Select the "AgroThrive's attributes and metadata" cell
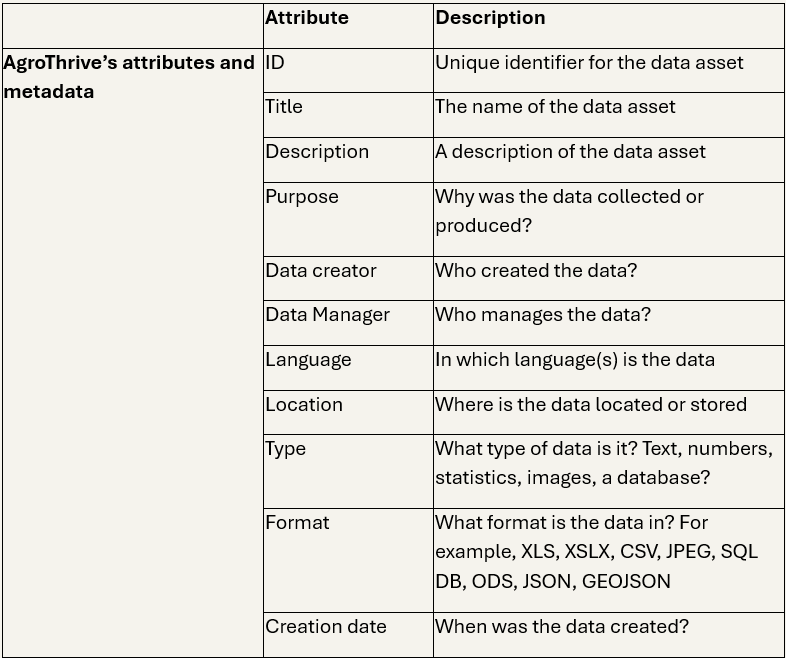 [x=129, y=77]
